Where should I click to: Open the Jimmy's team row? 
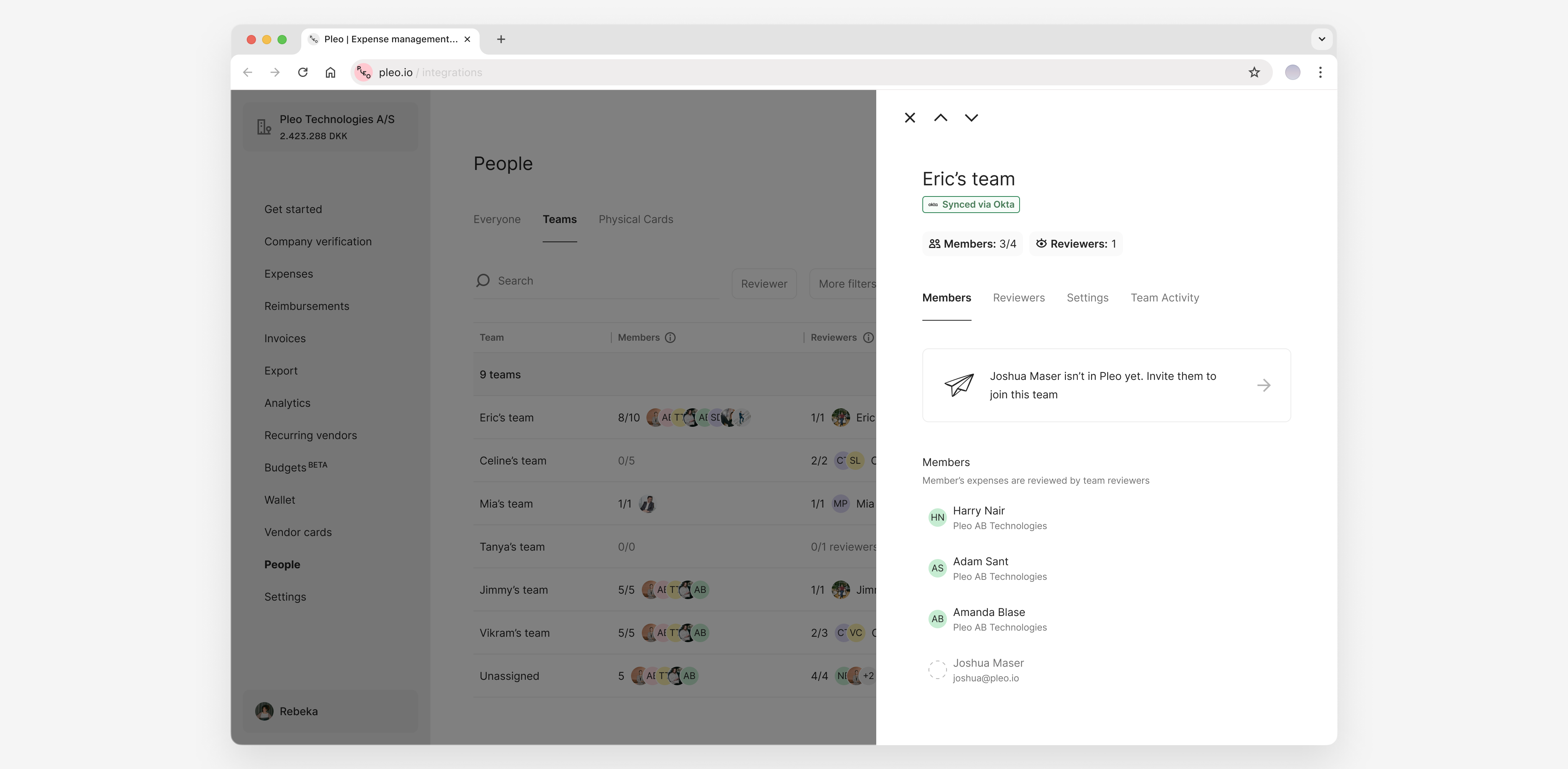(674, 590)
